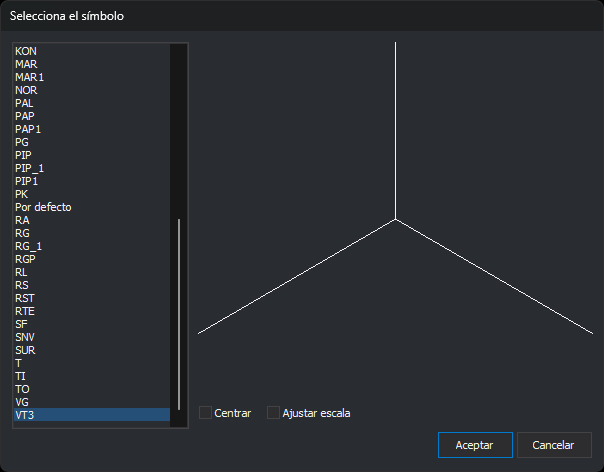Screen dimensions: 604x472
Task: Choose the NOR symbol
Action: coord(92,90)
